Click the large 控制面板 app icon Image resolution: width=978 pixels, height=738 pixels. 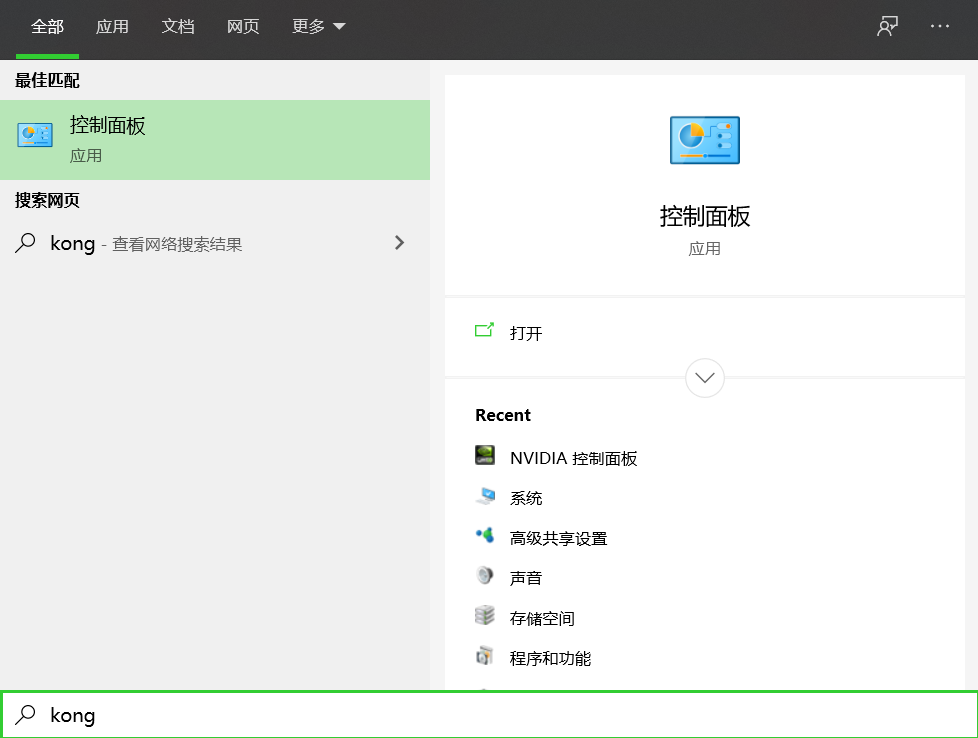click(x=704, y=140)
